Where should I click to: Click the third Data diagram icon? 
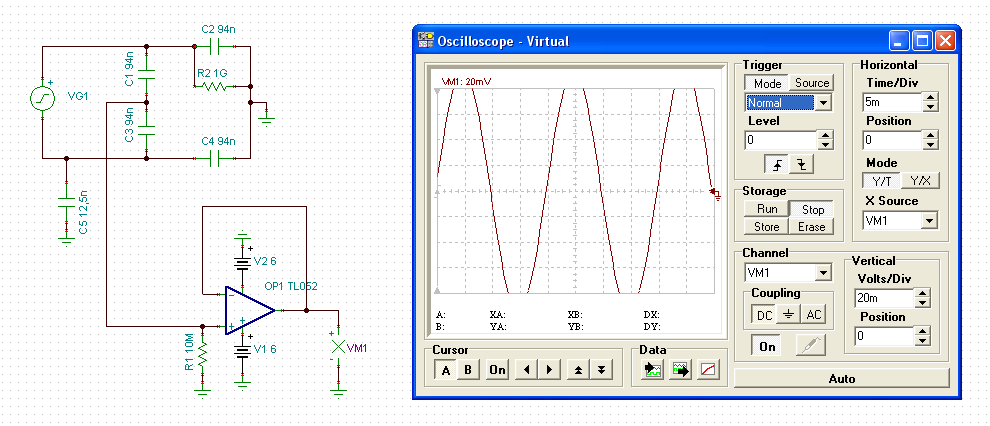pyautogui.click(x=708, y=370)
